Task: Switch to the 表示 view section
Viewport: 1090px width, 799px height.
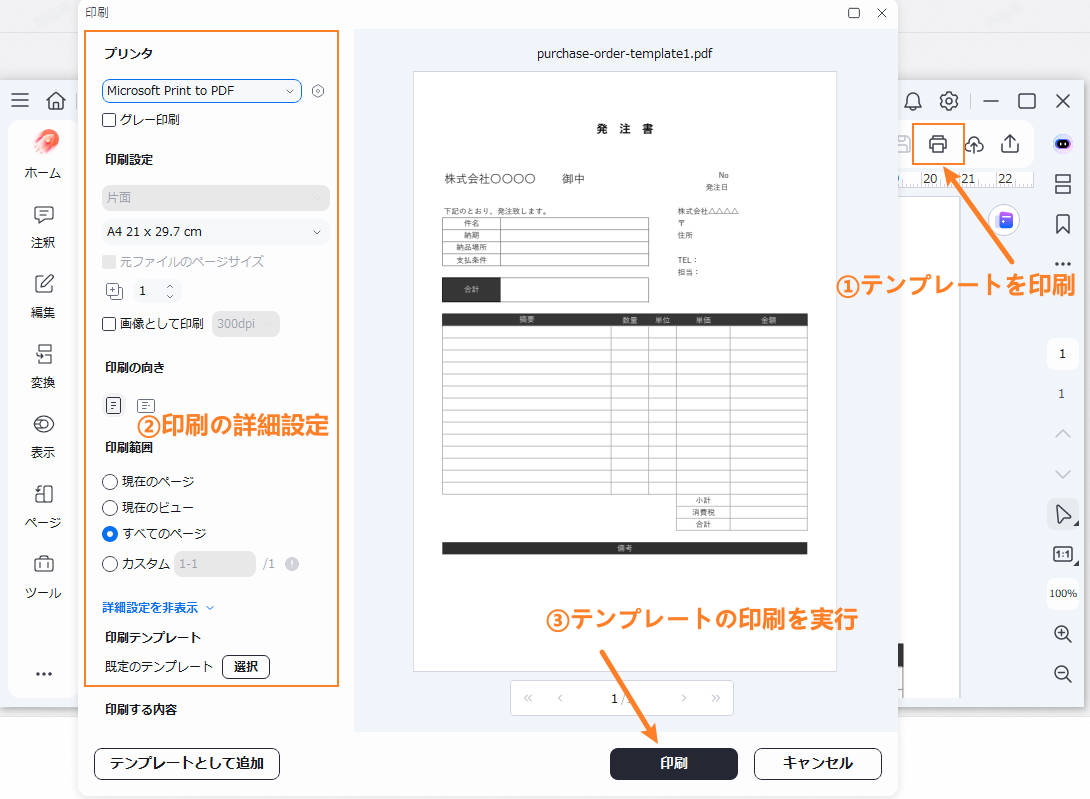Action: tap(42, 437)
